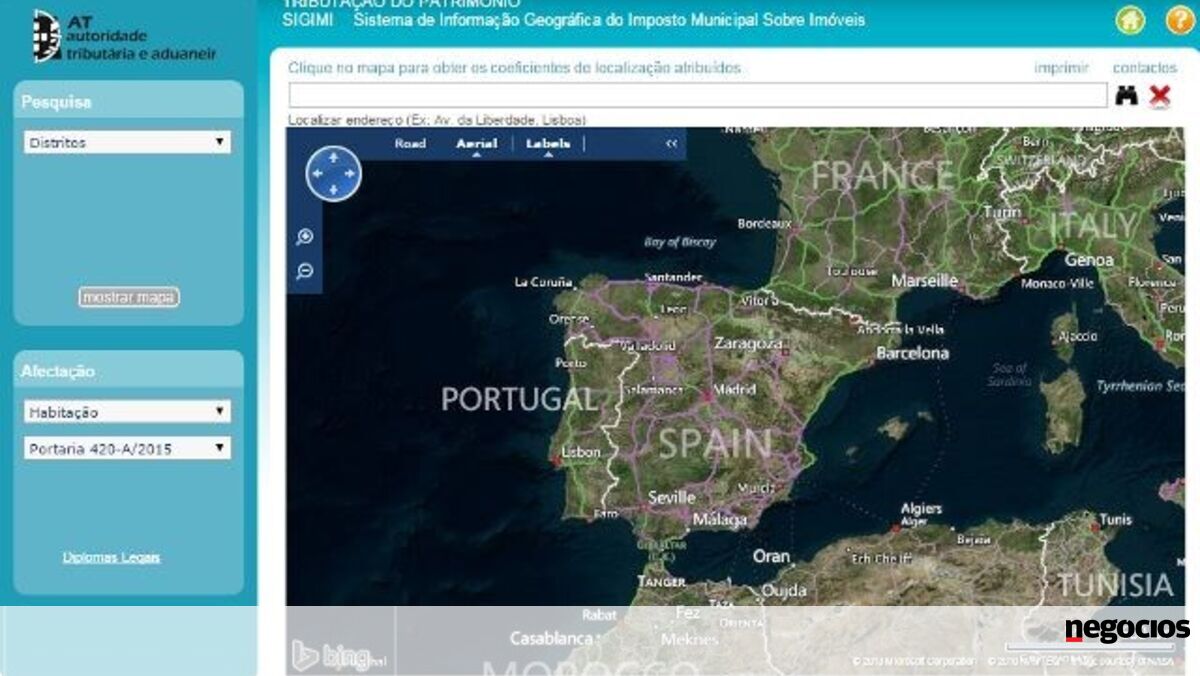Click Lisbon on the map
The width and height of the screenshot is (1200, 676).
[x=580, y=452]
